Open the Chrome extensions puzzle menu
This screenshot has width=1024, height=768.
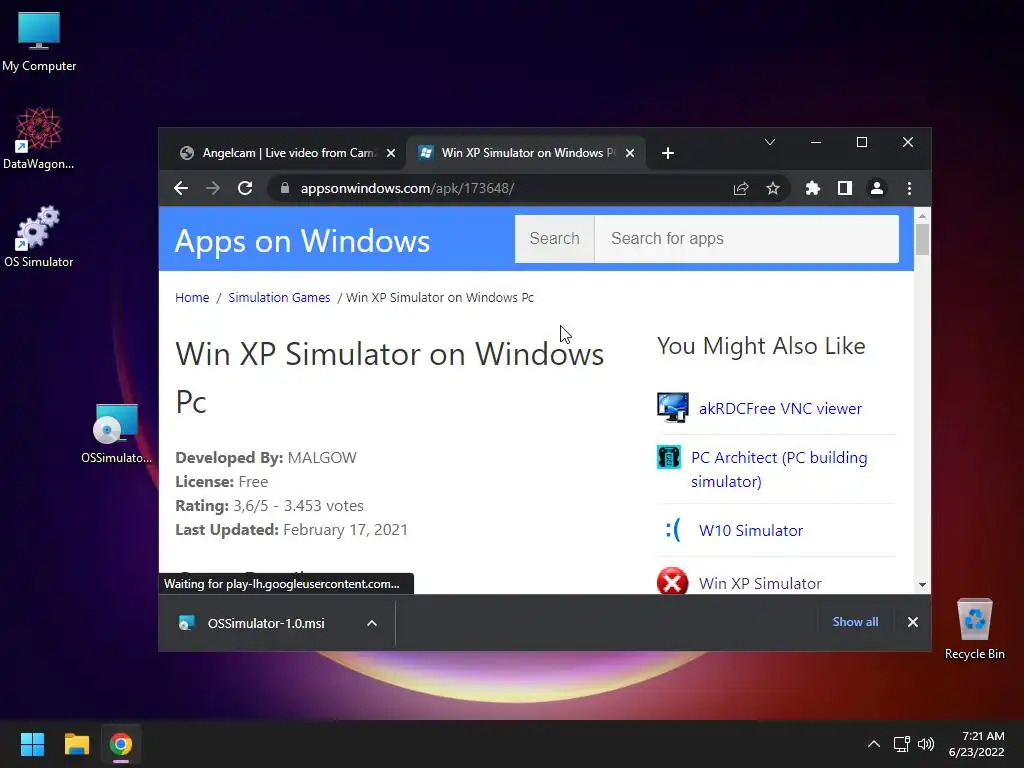tap(812, 188)
